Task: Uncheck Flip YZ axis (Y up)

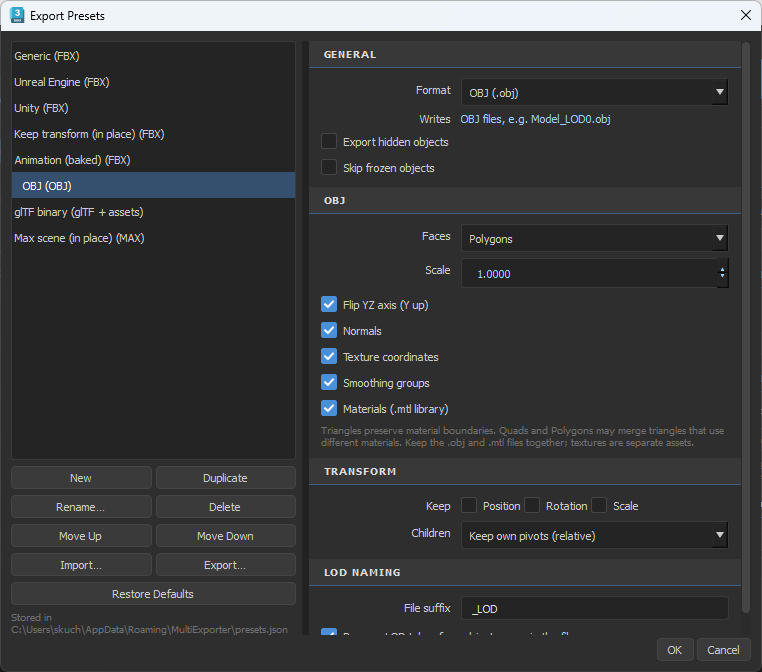Action: pos(329,304)
